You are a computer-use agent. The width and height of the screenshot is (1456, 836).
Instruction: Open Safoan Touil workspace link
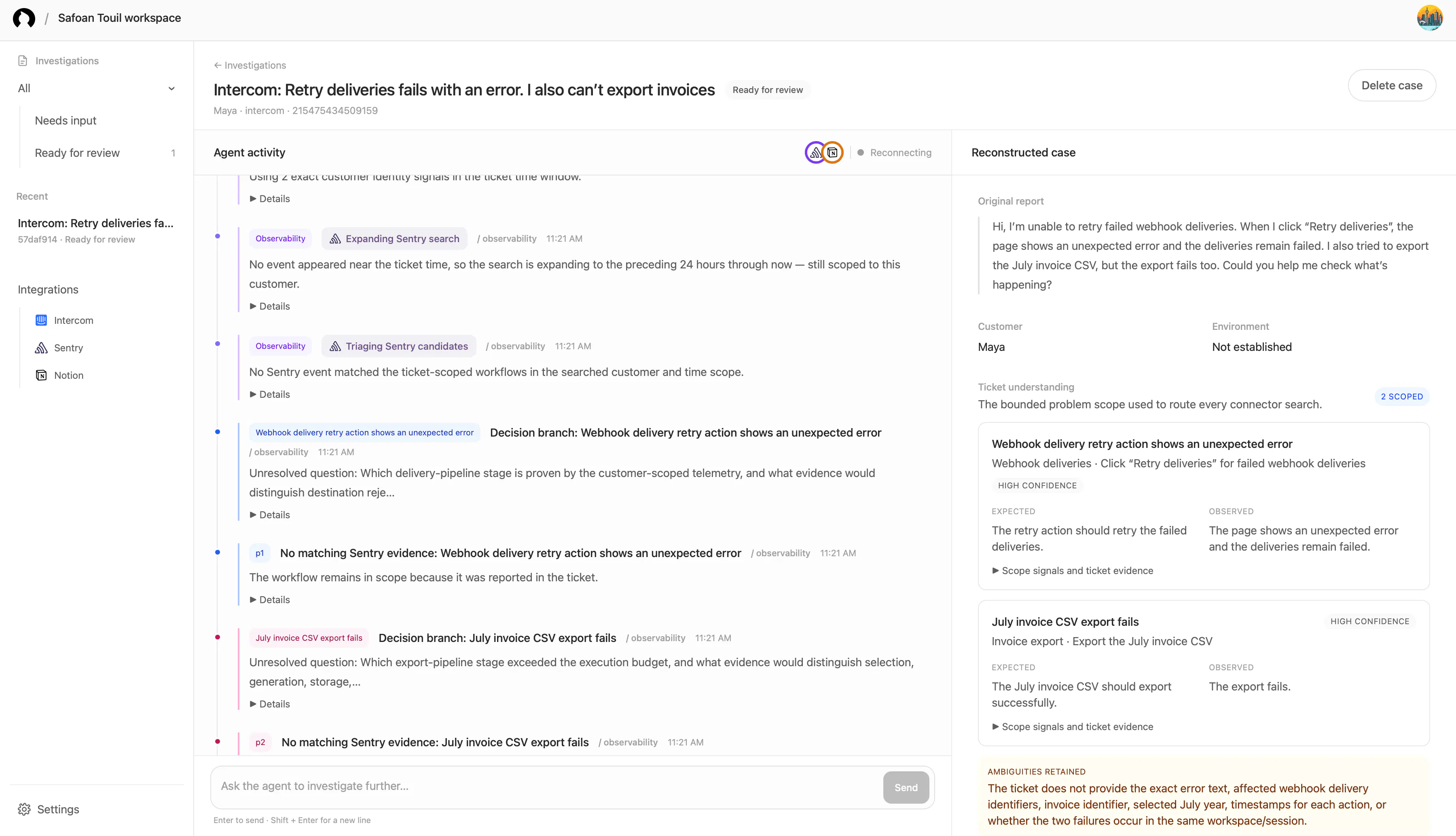pyautogui.click(x=119, y=18)
